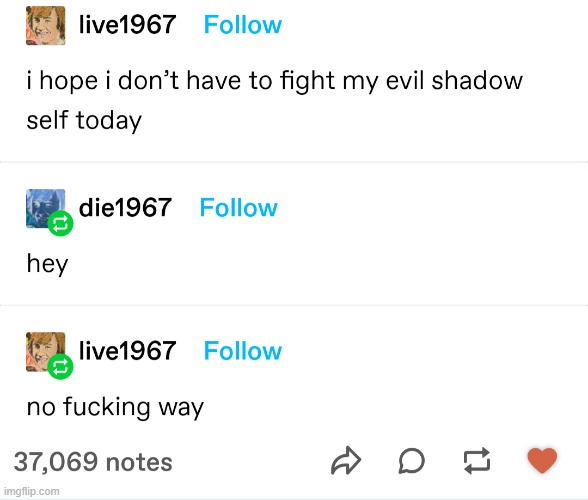Click green reblog badge on lower live1967 avatar
Screen dimensions: 588x500
tap(60, 366)
